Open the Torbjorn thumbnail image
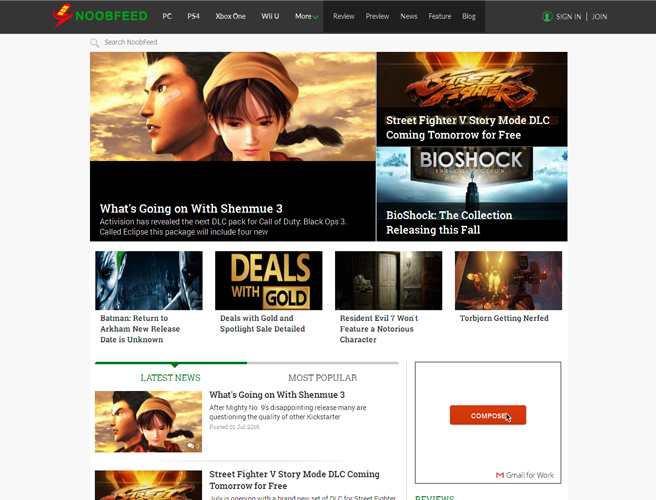 click(x=508, y=280)
